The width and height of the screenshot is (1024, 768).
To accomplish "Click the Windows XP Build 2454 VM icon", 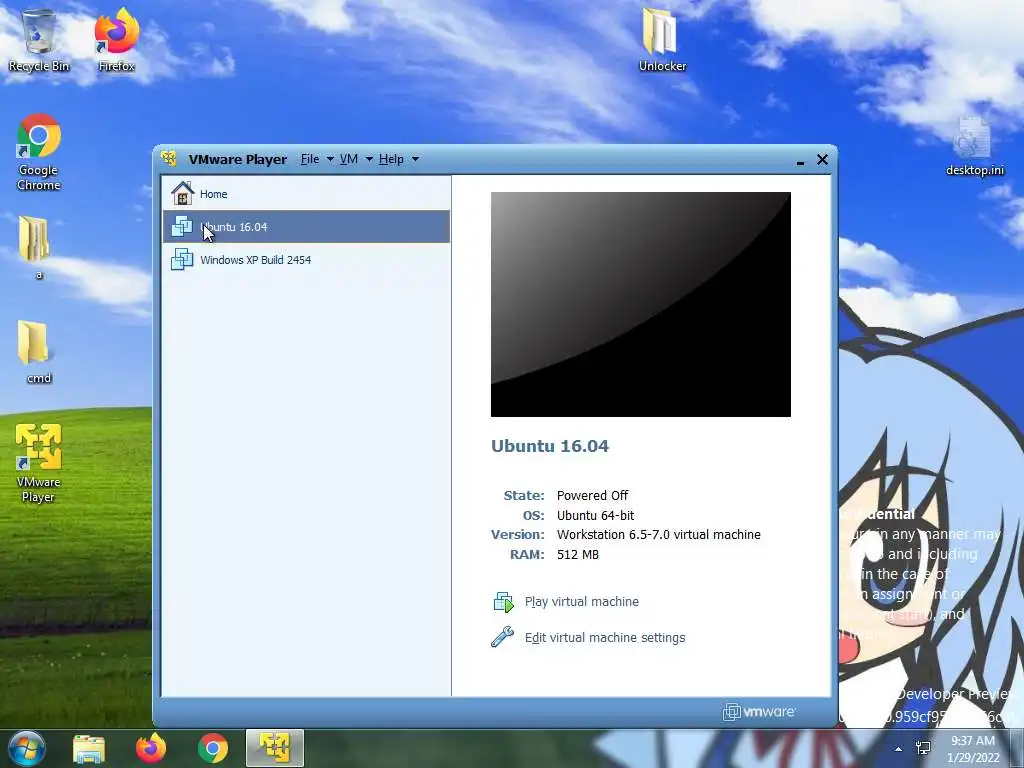I will [182, 259].
